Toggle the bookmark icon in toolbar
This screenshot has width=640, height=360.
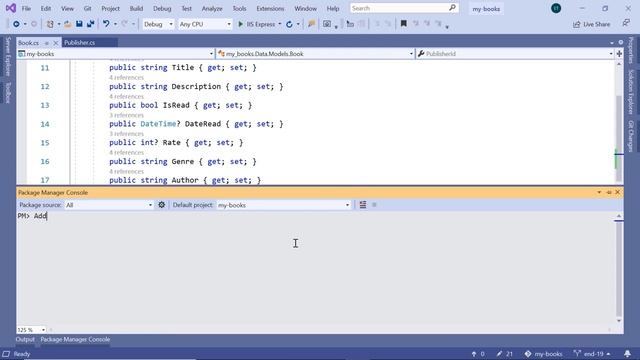404,24
